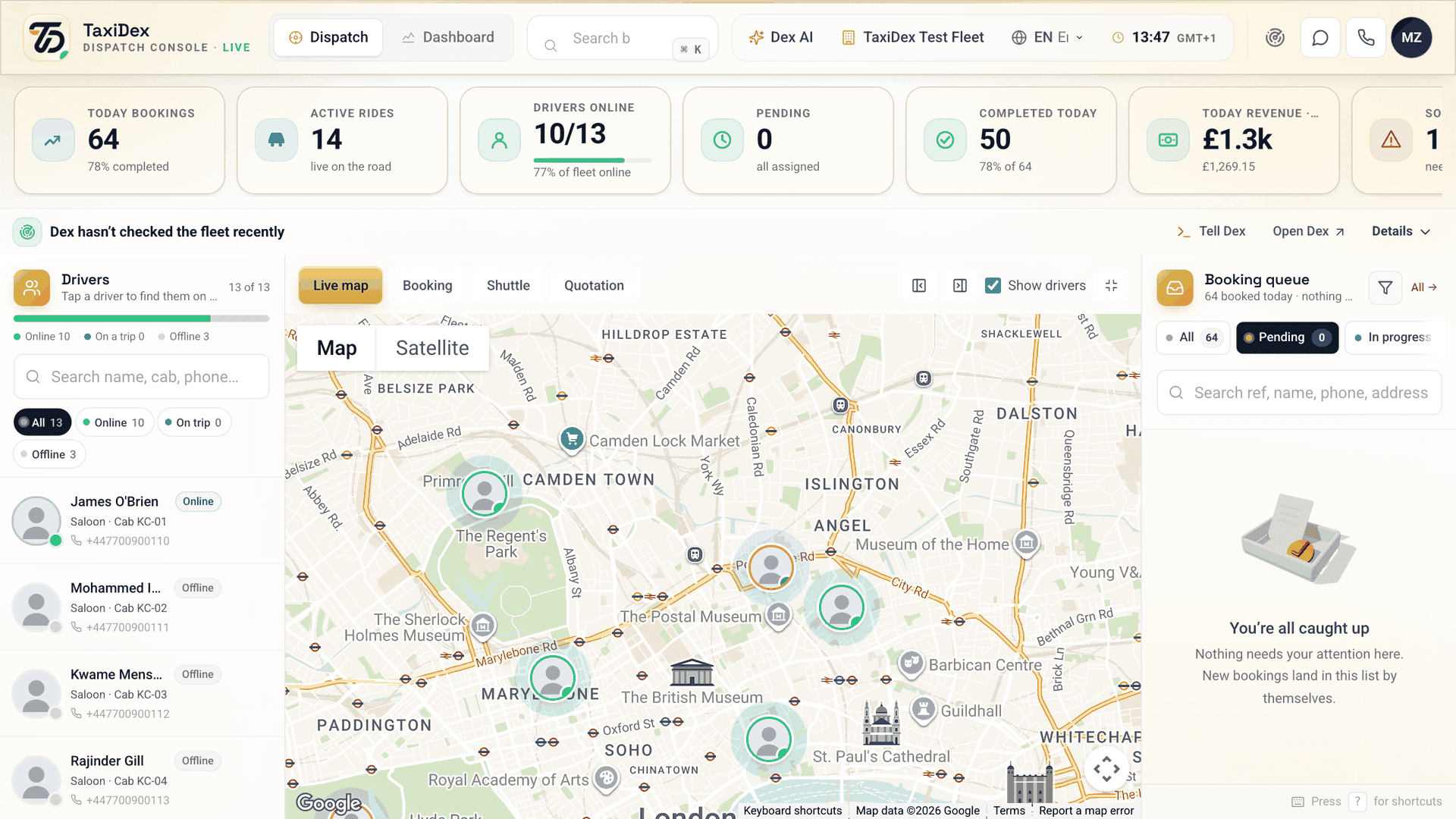1456x819 pixels.
Task: Open TaxiDex Test Fleet selector
Action: 913,37
